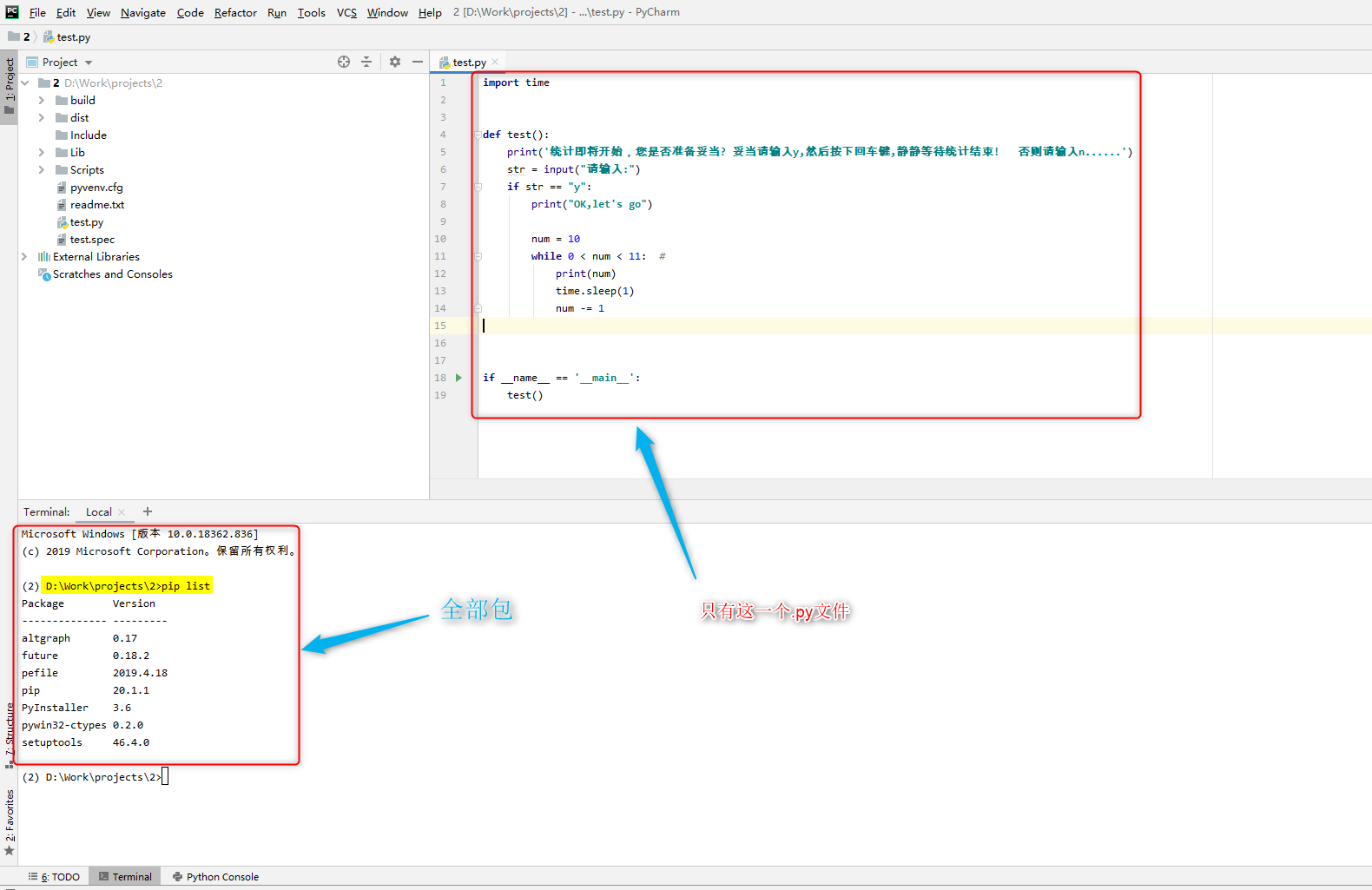Click PyInstaller in the pip list output
Image resolution: width=1372 pixels, height=890 pixels.
[x=55, y=708]
